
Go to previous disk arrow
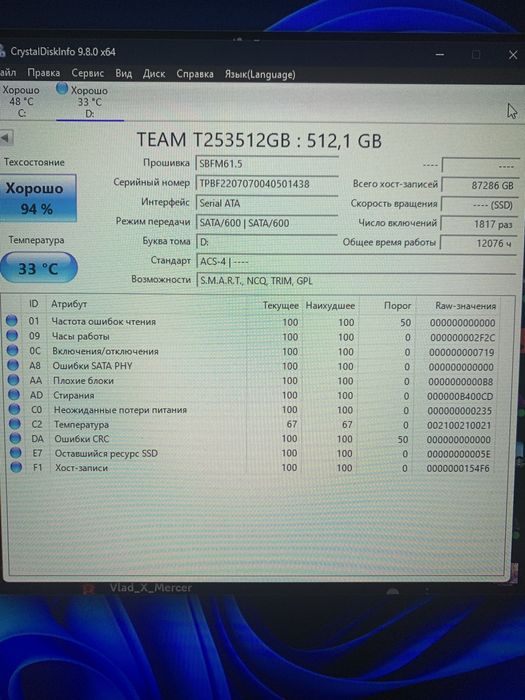(6, 138)
